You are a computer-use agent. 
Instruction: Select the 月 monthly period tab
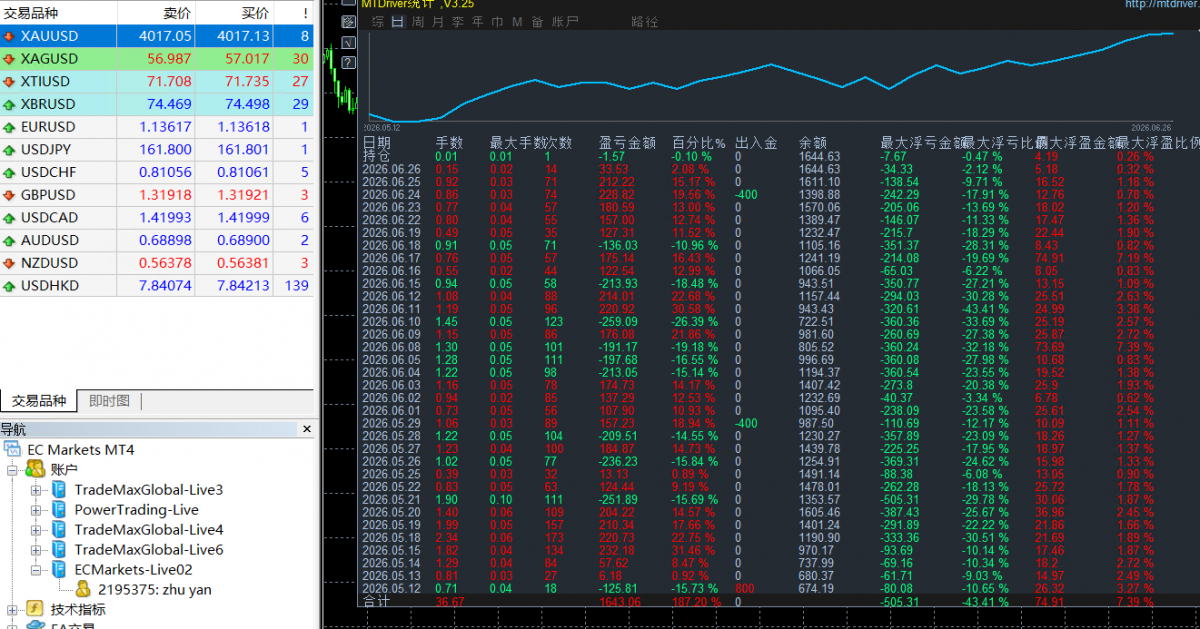pyautogui.click(x=437, y=22)
